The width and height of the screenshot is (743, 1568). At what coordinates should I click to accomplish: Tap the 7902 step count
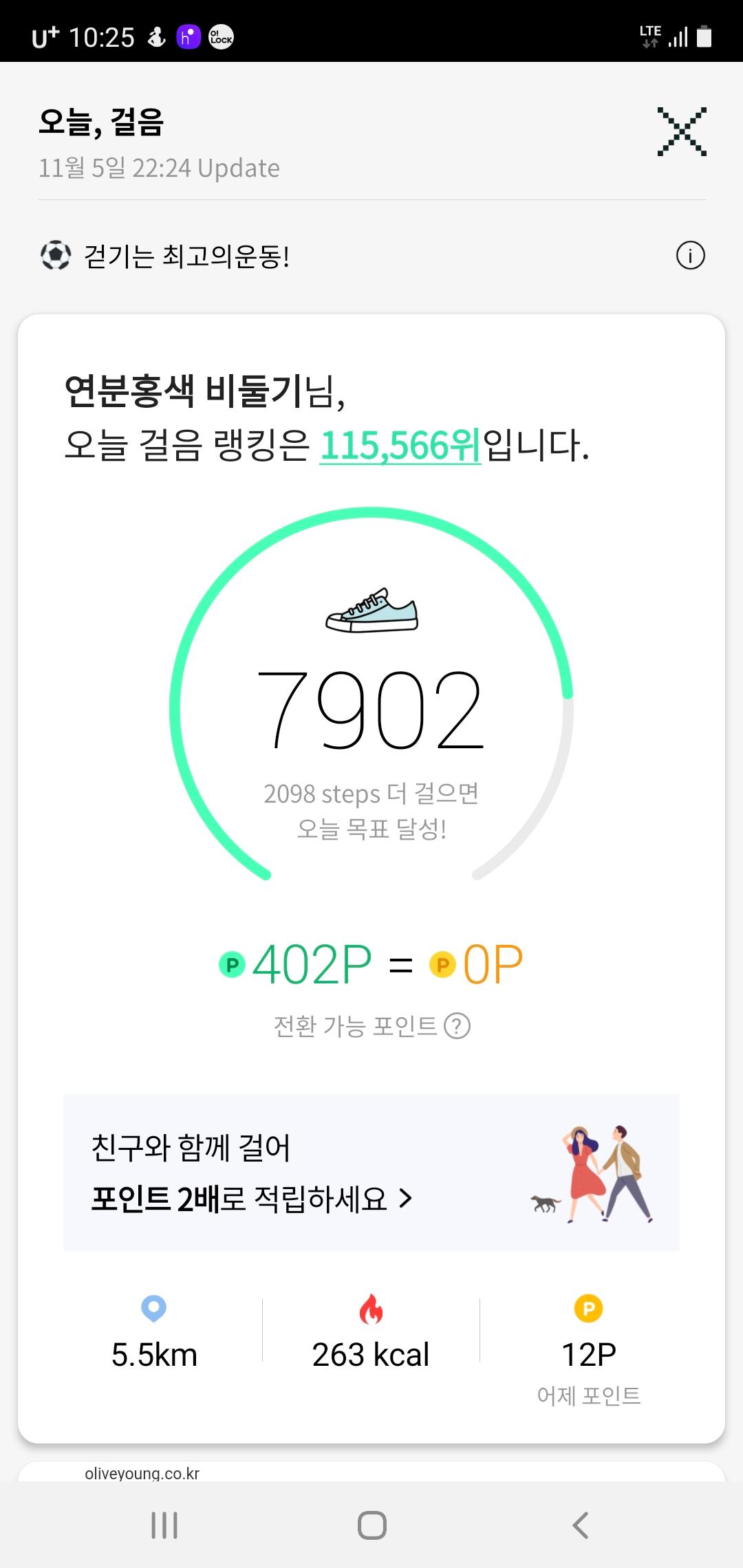(371, 710)
